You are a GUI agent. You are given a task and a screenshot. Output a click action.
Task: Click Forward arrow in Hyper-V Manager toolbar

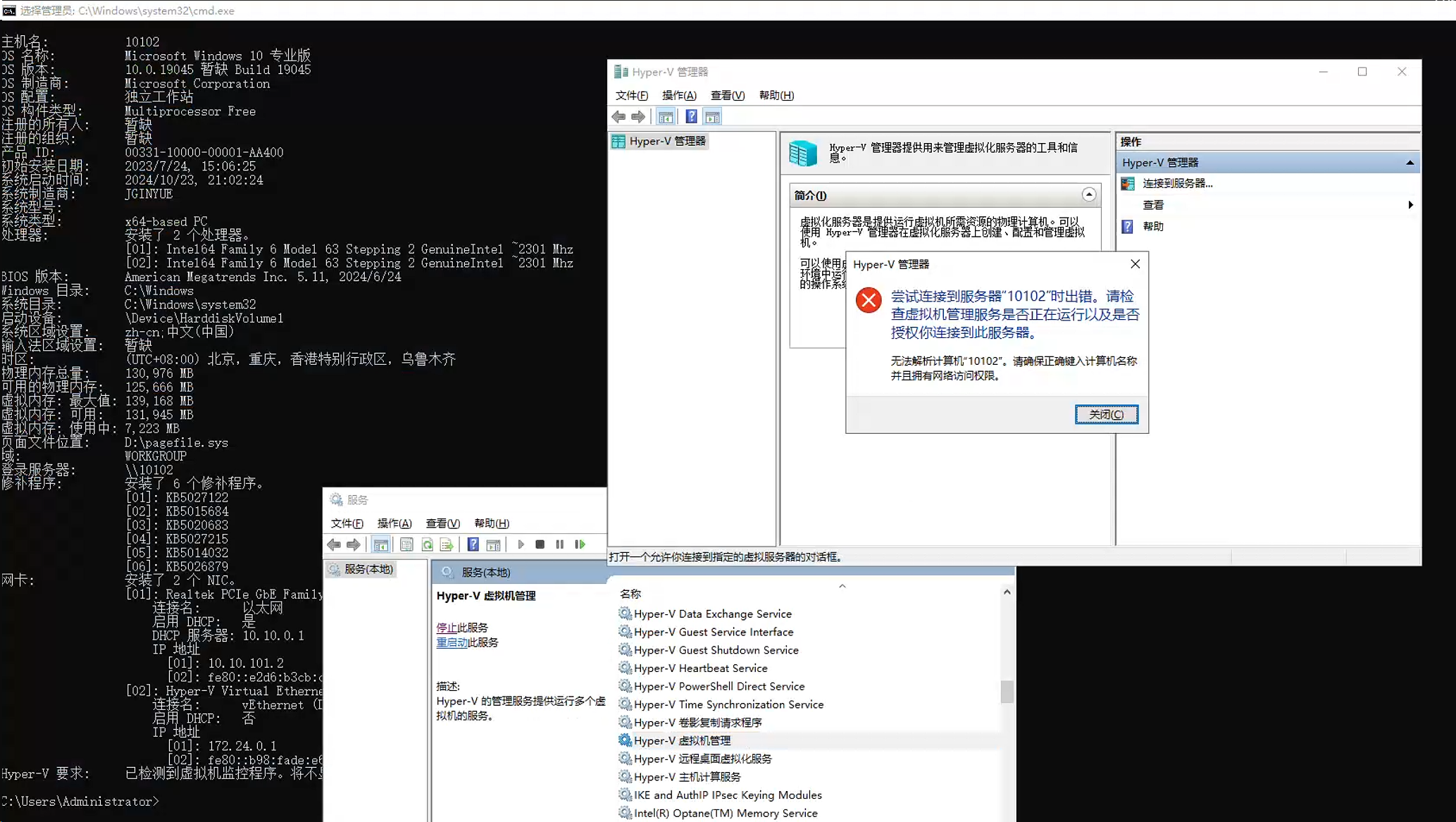(x=638, y=117)
